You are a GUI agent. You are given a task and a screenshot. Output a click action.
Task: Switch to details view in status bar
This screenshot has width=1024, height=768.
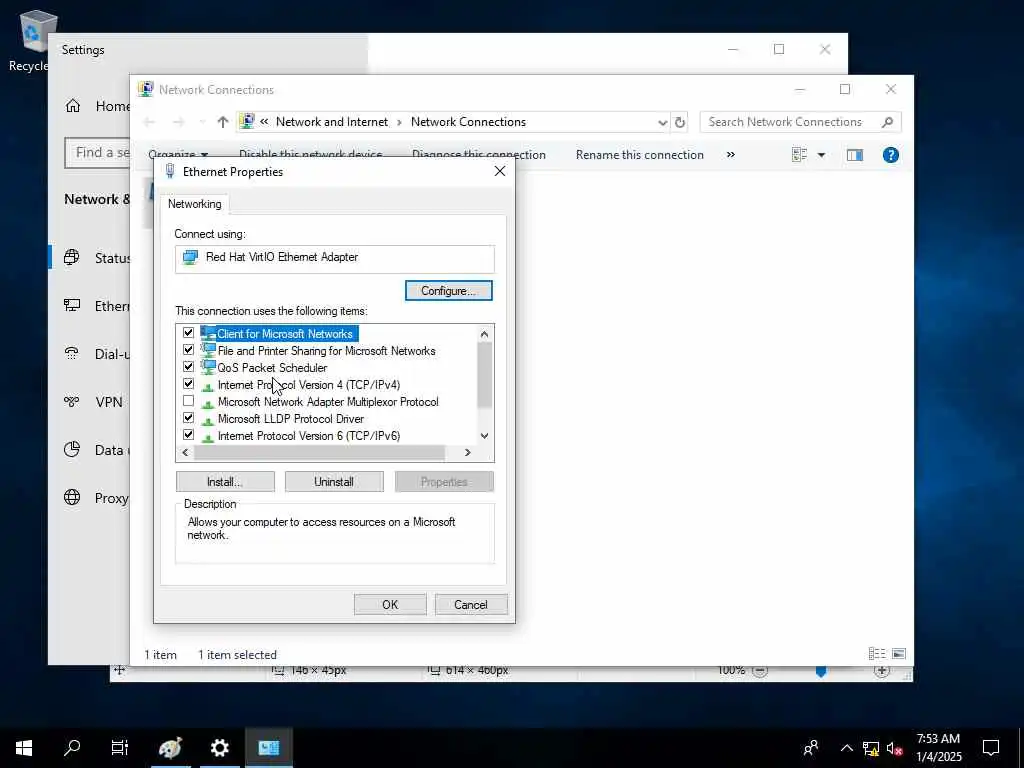tap(877, 654)
